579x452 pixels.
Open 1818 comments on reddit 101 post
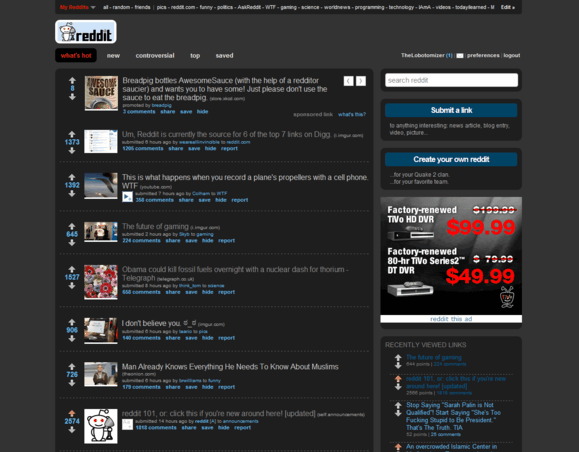[x=156, y=428]
